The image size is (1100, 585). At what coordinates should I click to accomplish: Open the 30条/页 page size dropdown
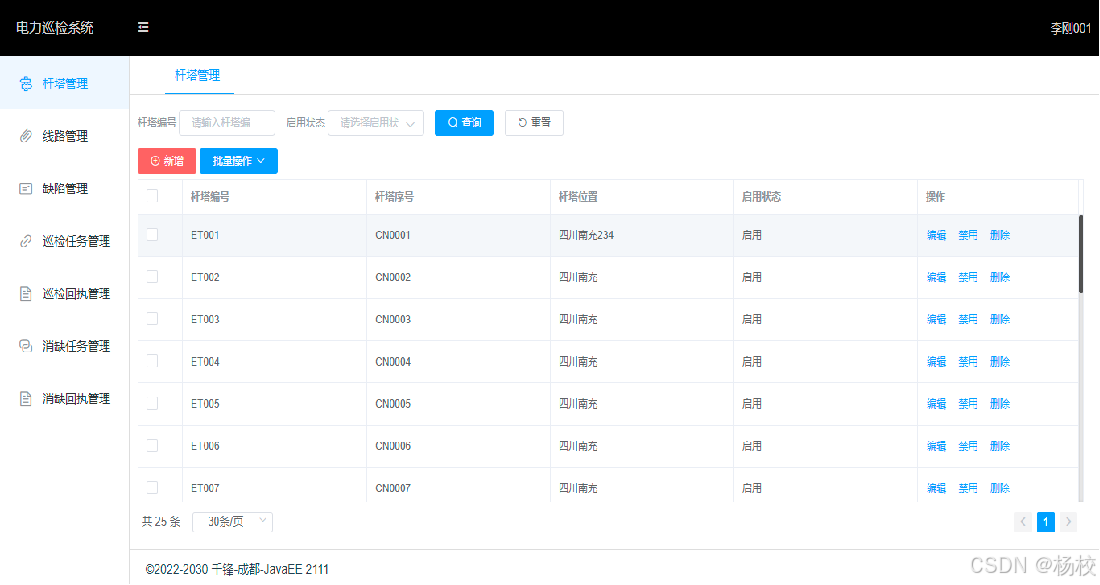point(232,521)
